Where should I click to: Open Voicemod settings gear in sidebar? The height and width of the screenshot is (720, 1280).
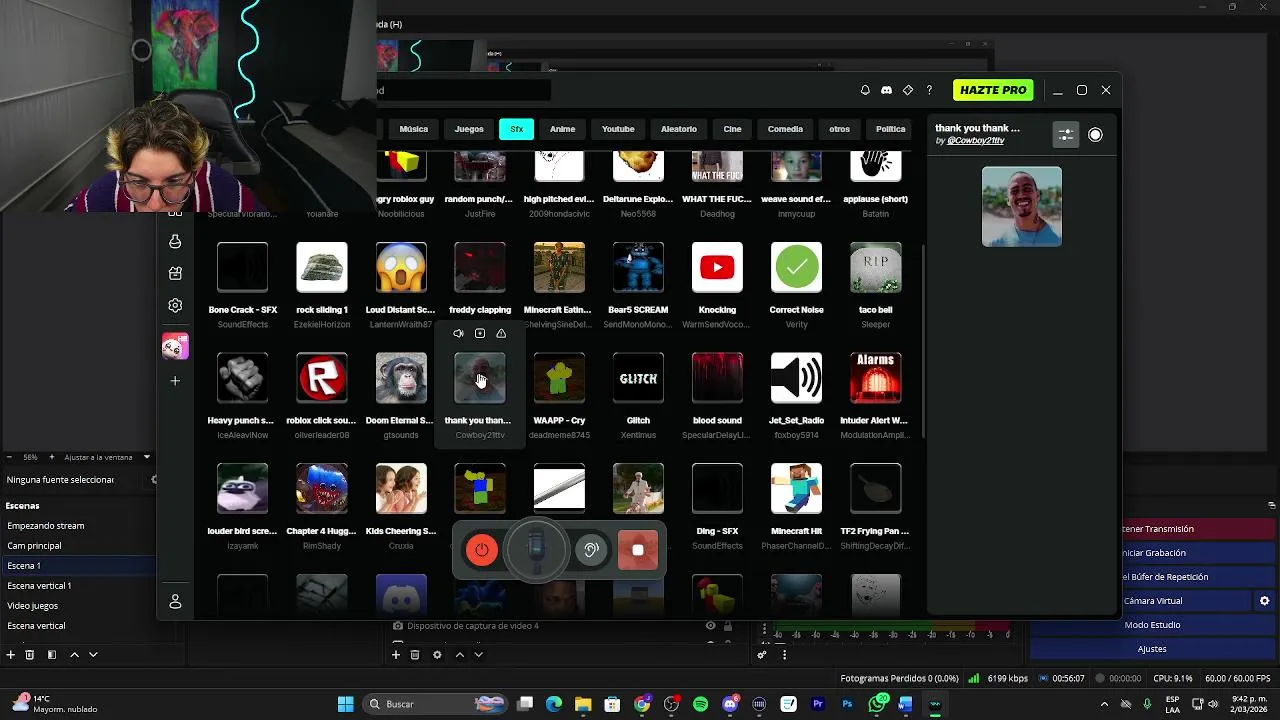click(175, 305)
